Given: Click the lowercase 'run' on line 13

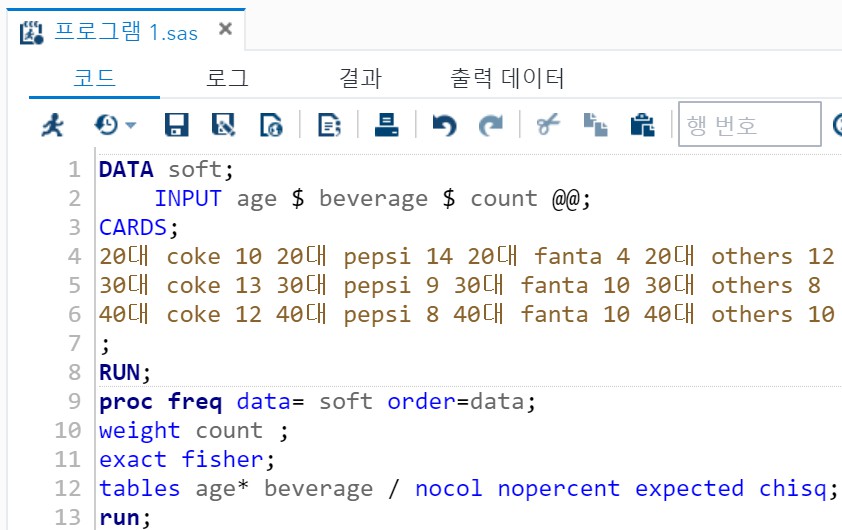Looking at the screenshot, I should tap(119, 518).
